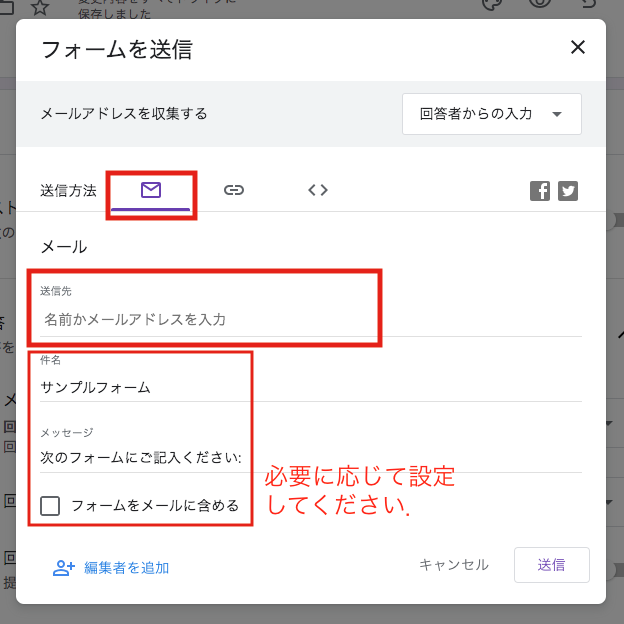
Task: Open the 回答者からの入力 dropdown
Action: (x=491, y=114)
